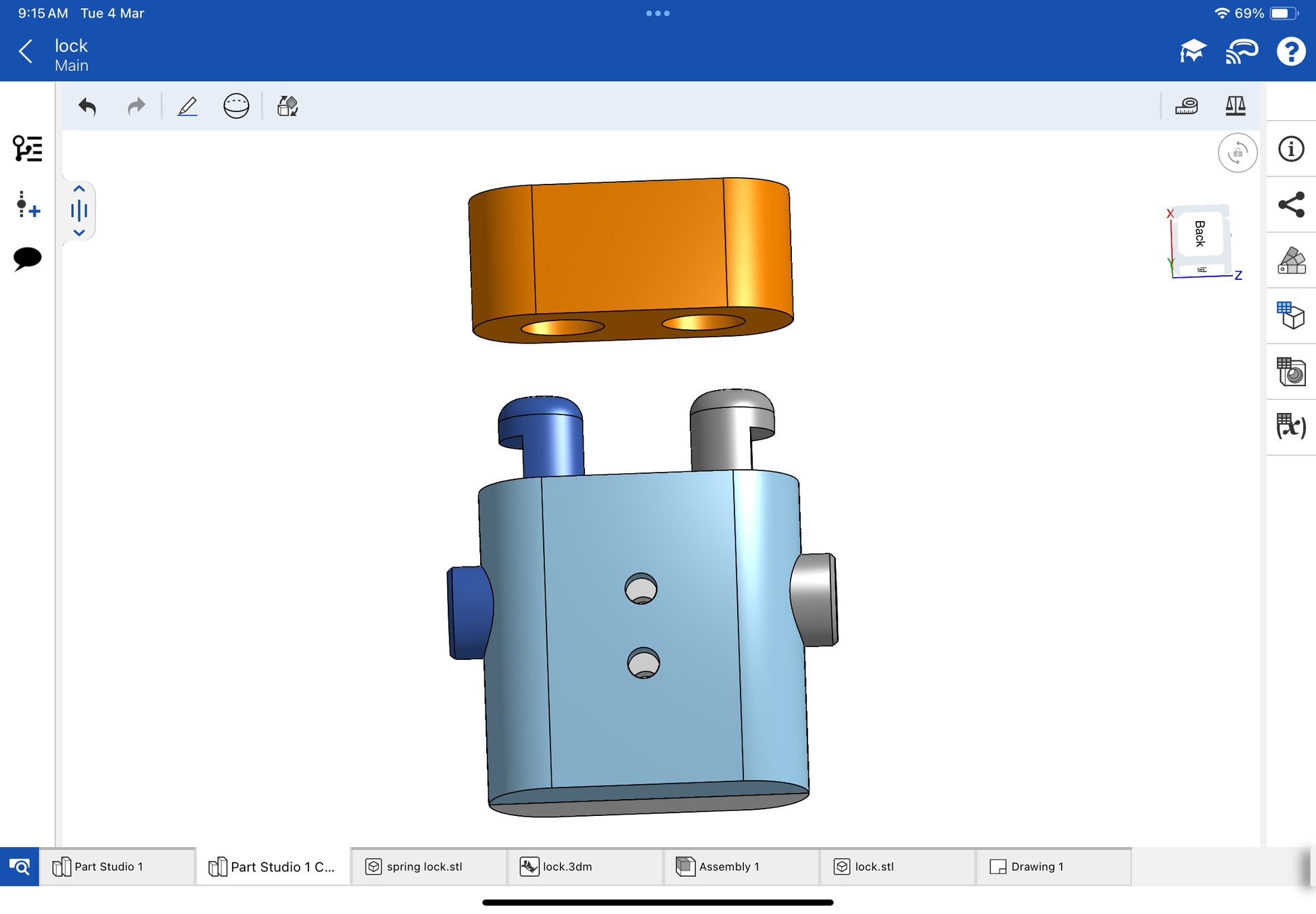Viewport: 1316px width, 914px height.
Task: Open the Measure tool
Action: 1186,106
